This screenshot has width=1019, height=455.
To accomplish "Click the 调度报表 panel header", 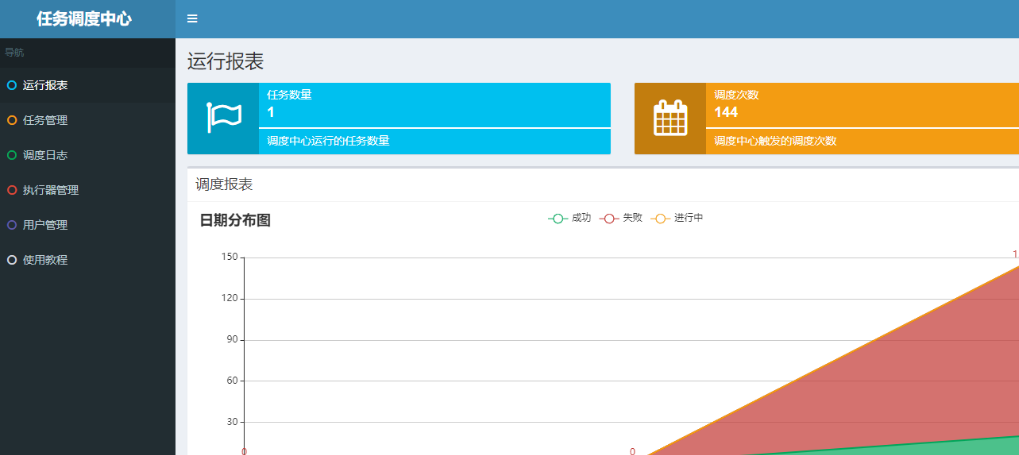I will pos(224,185).
